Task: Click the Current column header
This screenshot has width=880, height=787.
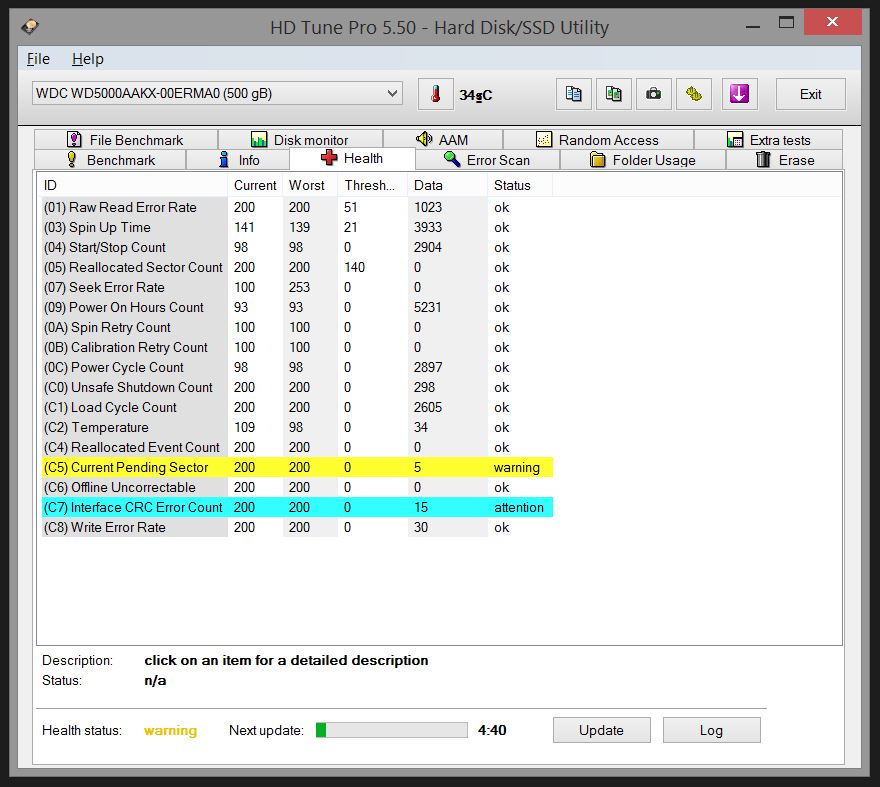Action: click(255, 185)
